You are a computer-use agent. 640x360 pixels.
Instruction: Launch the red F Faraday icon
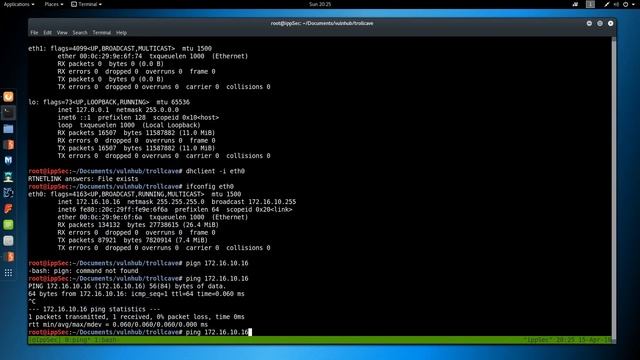[x=8, y=209]
